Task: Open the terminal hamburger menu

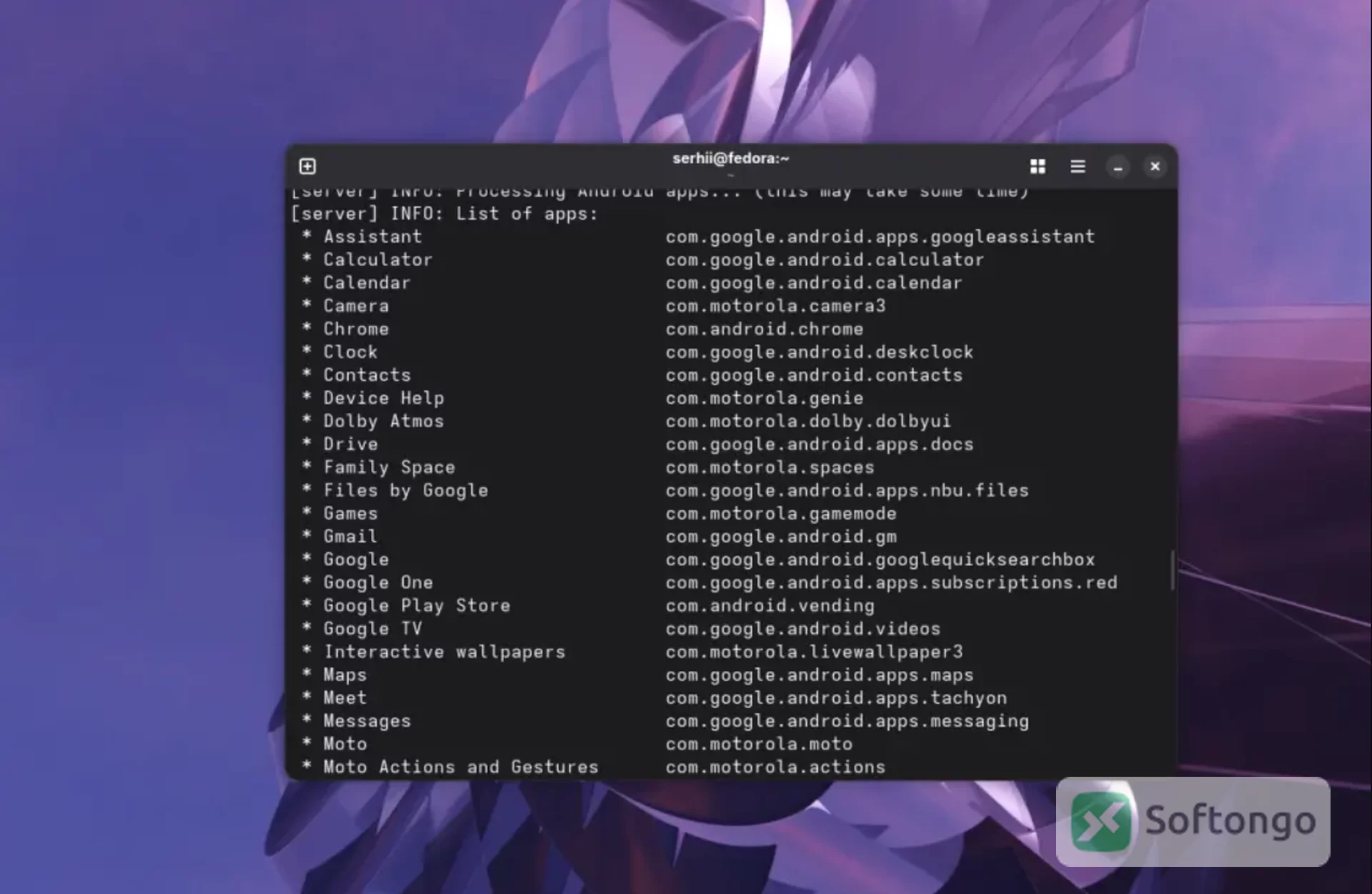Action: click(x=1078, y=167)
